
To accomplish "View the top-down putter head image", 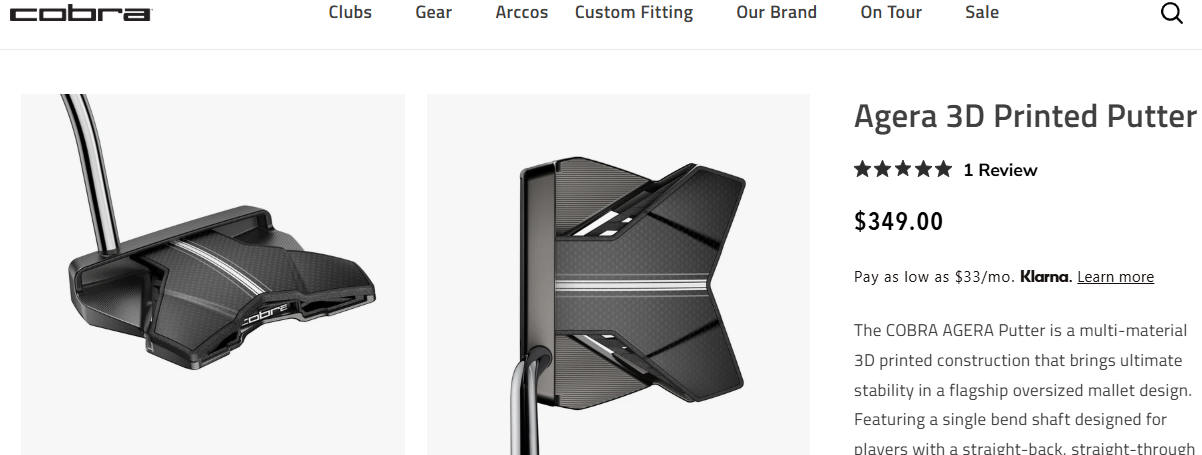I will [x=618, y=275].
